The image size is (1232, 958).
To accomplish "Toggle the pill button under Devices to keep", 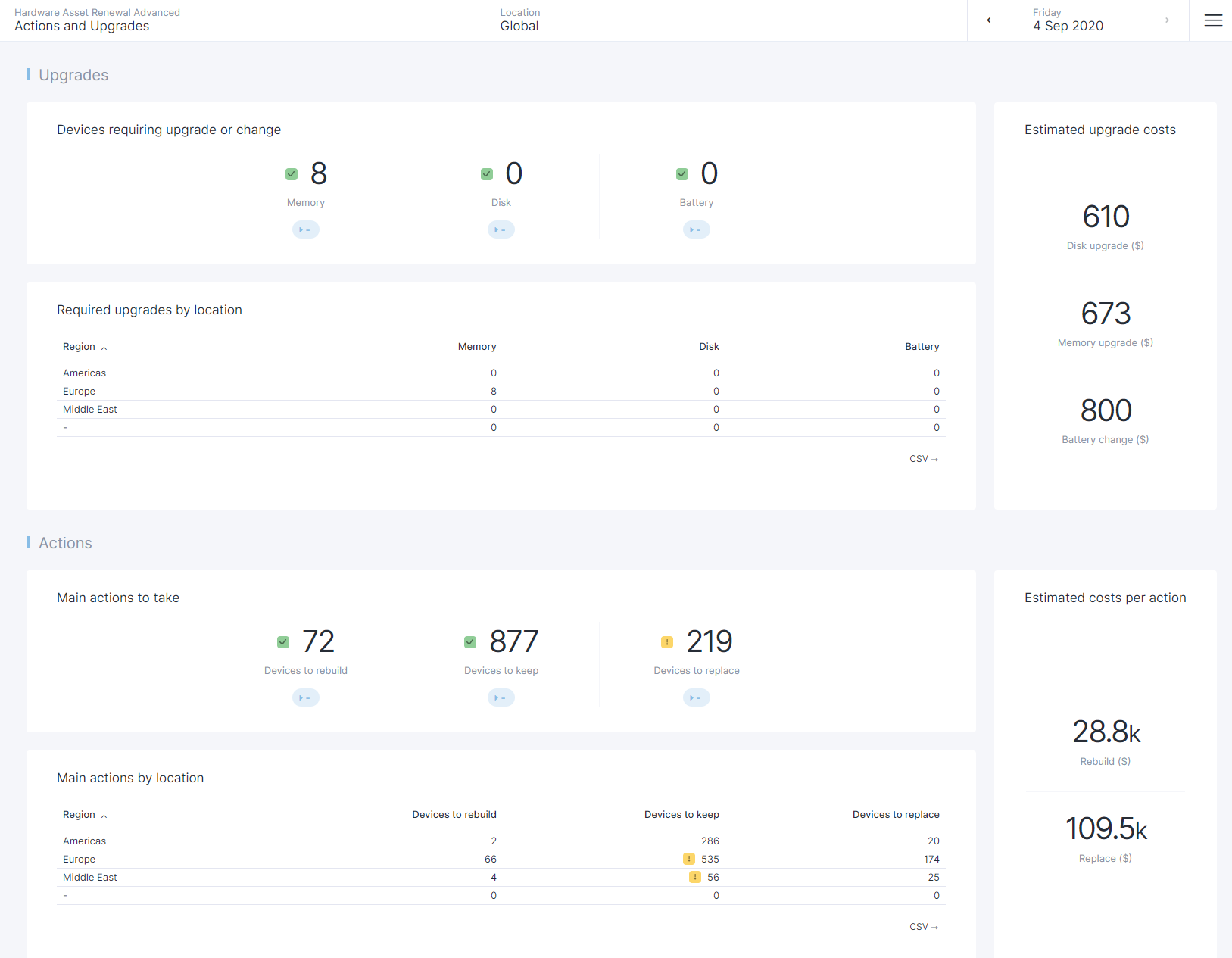I will click(501, 697).
